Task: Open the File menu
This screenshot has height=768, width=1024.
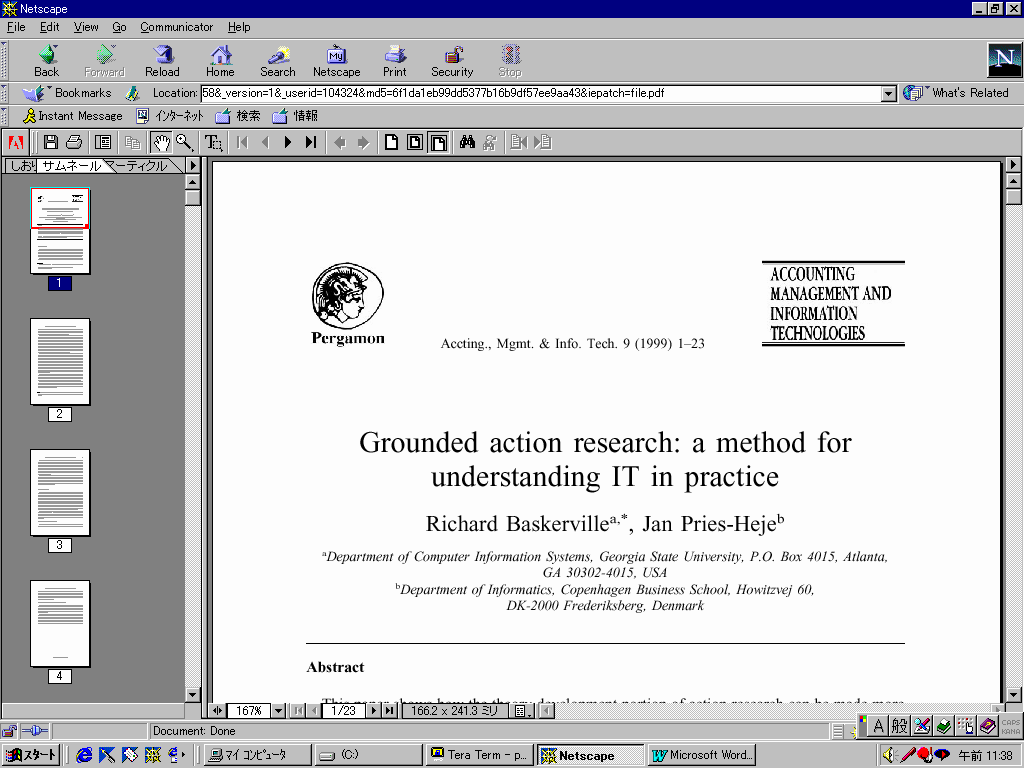Action: pos(16,27)
